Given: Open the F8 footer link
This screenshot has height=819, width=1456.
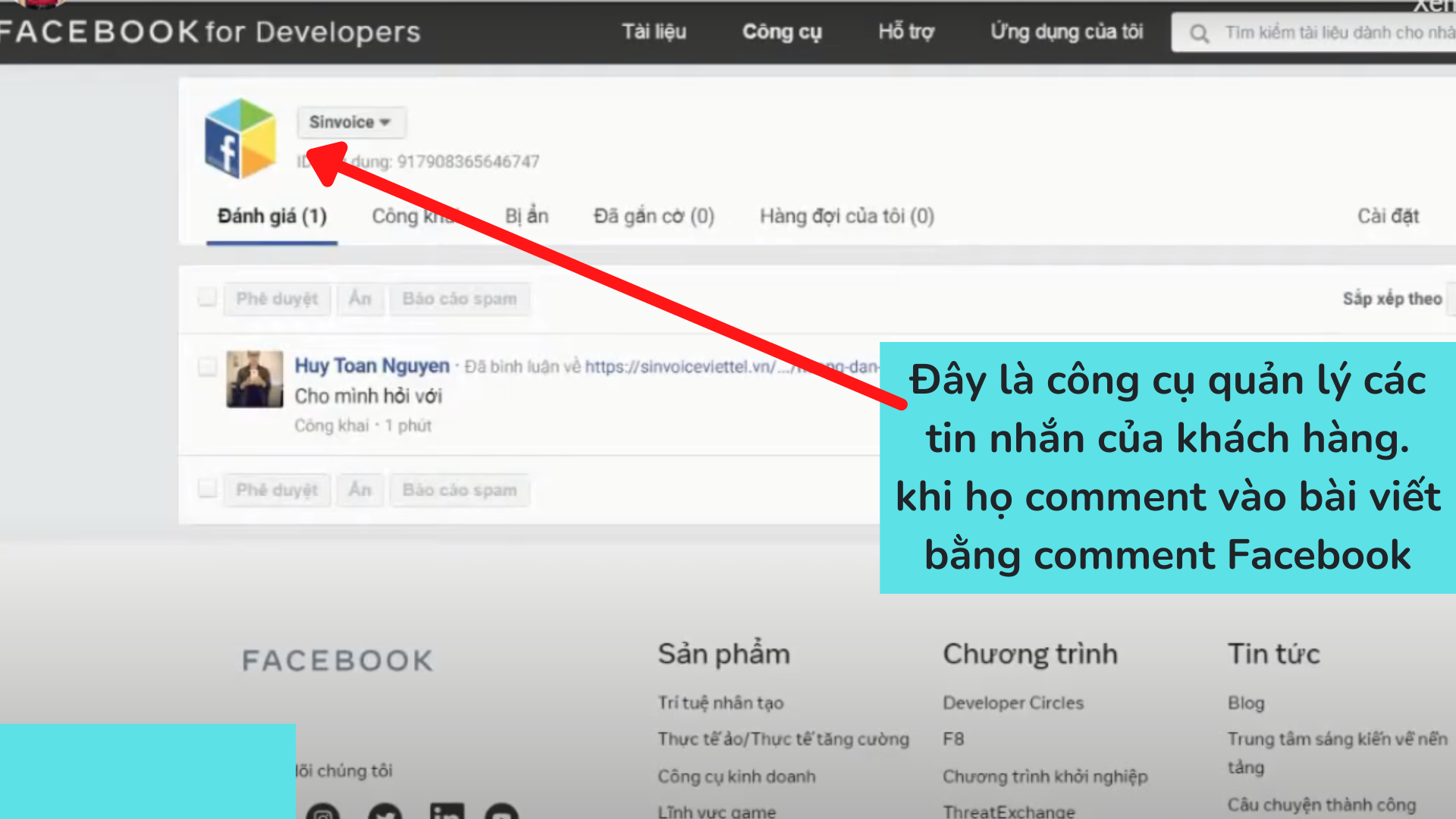Looking at the screenshot, I should (953, 739).
